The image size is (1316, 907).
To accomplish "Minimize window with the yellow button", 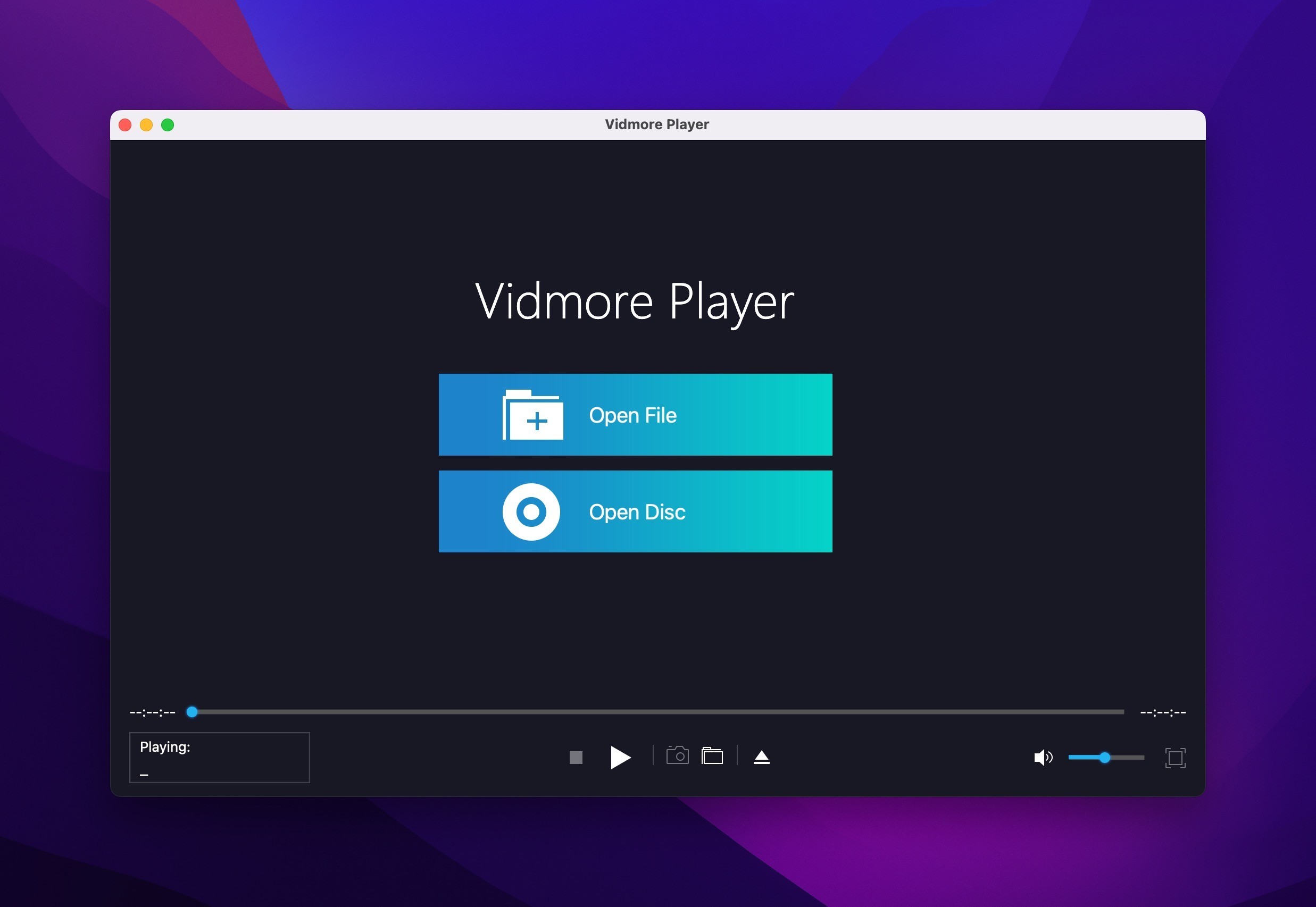I will click(x=146, y=125).
